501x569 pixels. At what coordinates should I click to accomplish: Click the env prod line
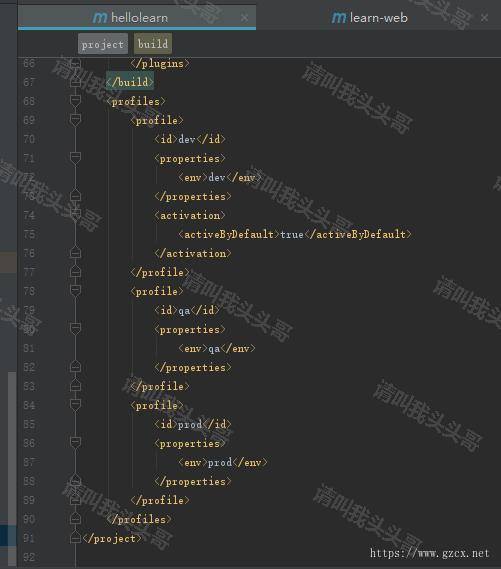223,462
